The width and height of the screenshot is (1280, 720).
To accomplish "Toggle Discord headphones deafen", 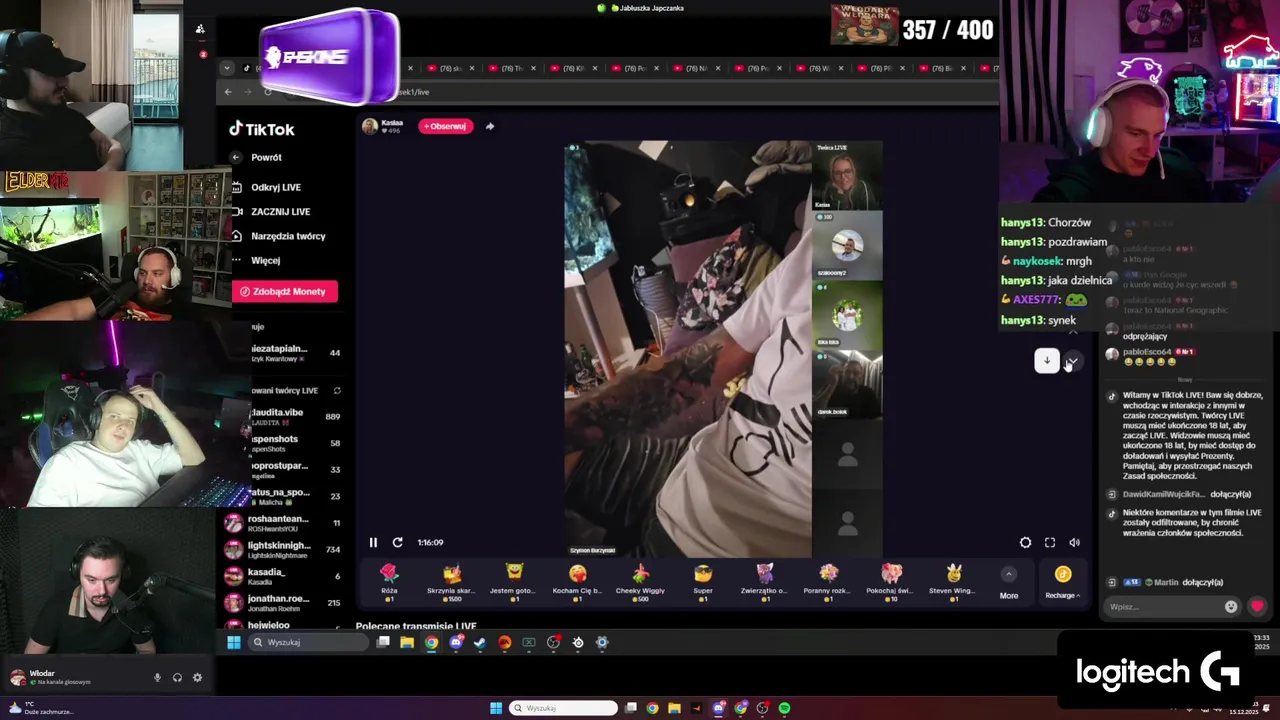I will [177, 677].
